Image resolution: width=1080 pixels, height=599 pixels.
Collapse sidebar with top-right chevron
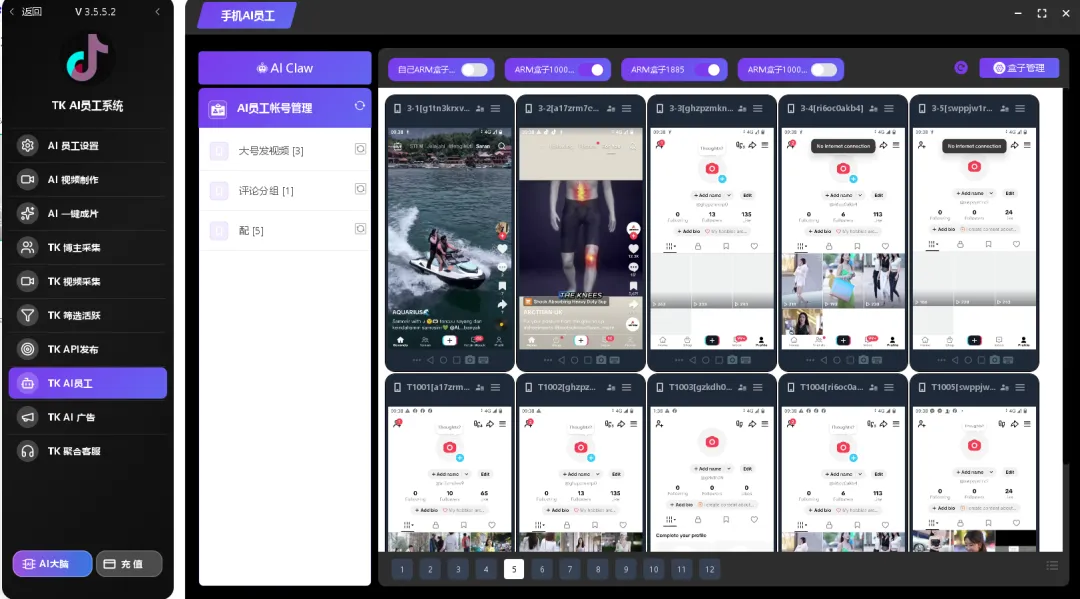pyautogui.click(x=157, y=12)
